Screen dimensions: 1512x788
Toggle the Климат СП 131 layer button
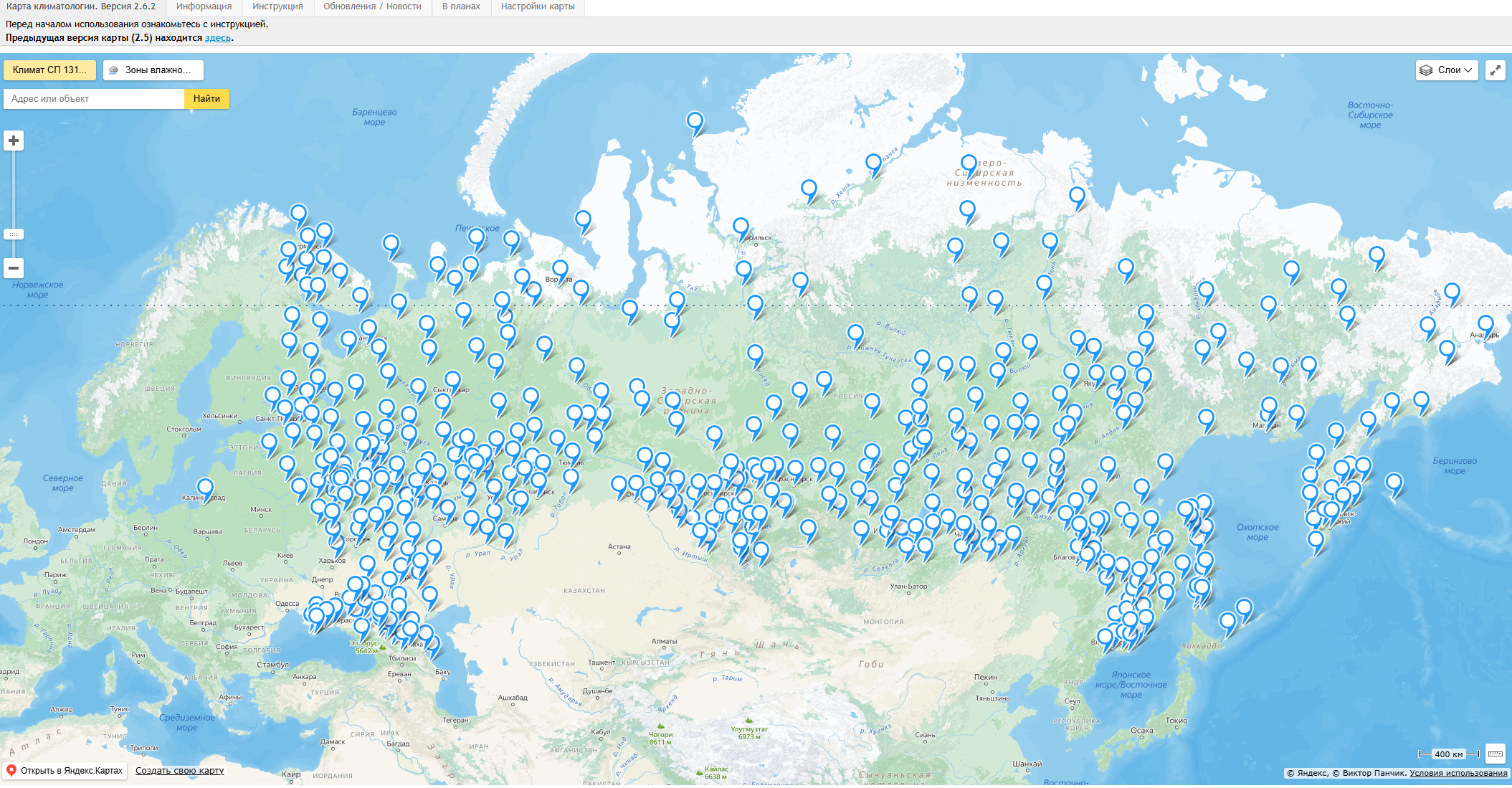[x=49, y=70]
